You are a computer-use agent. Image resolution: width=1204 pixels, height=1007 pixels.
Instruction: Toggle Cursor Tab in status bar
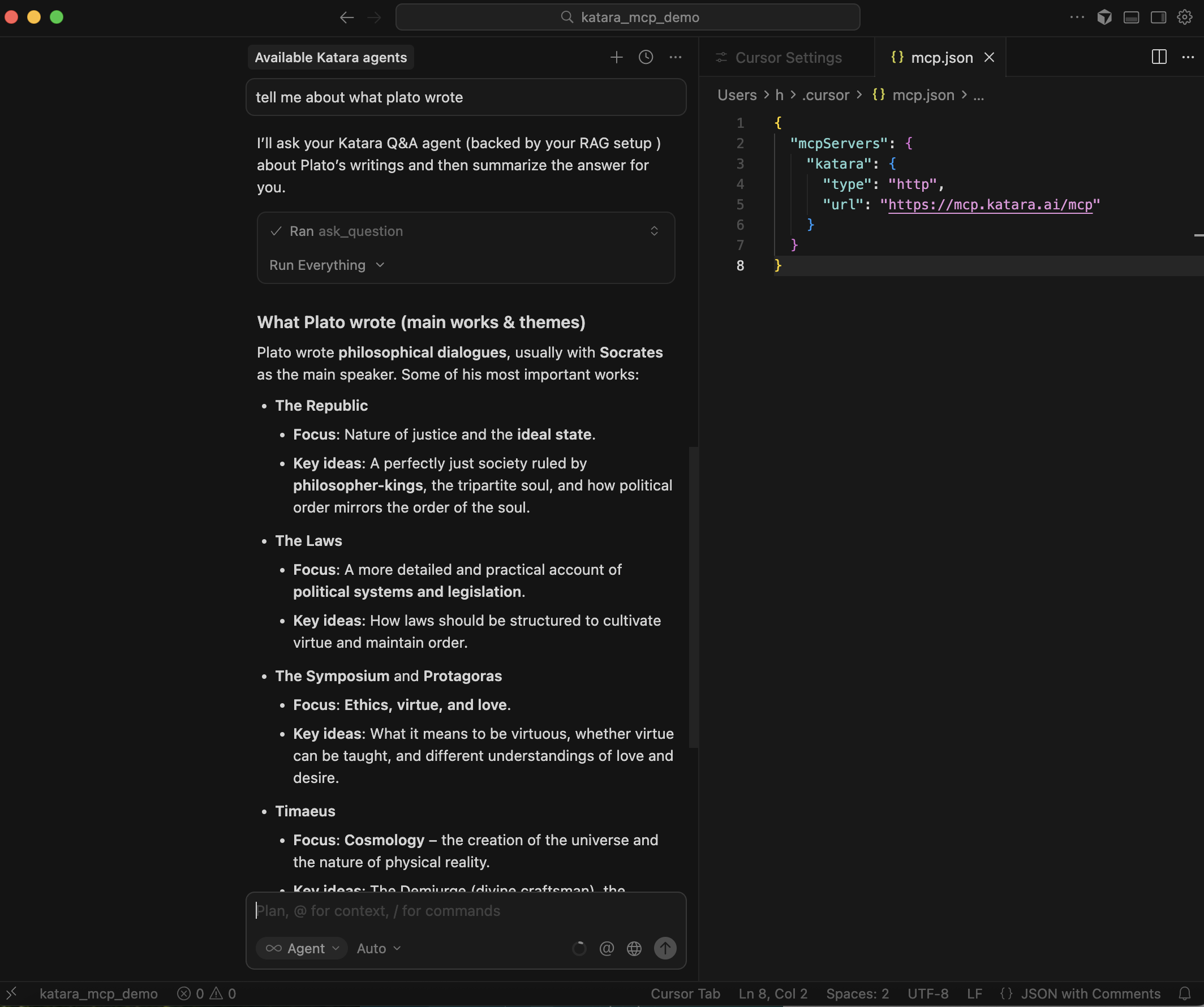685,993
